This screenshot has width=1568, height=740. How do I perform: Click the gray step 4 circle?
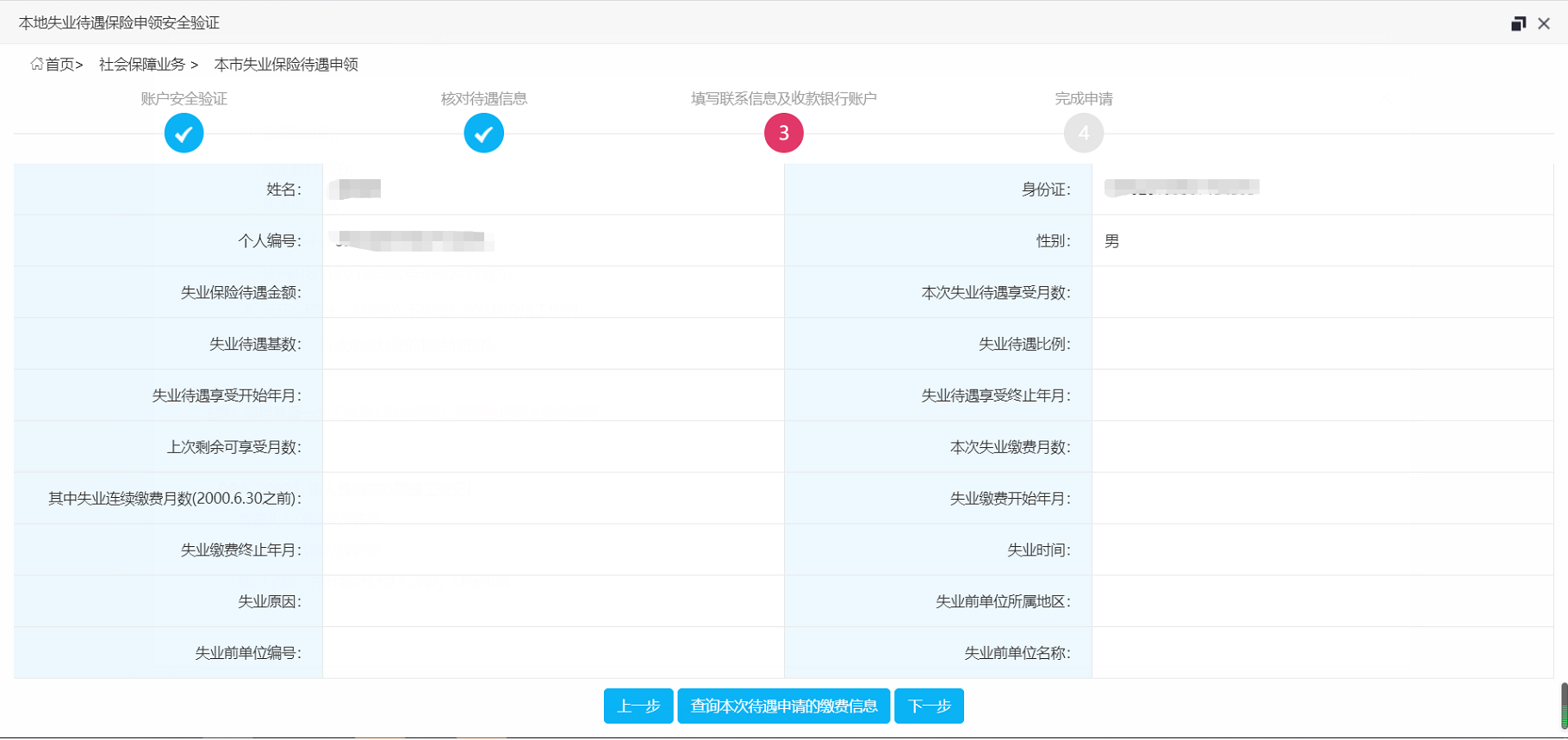(1083, 134)
